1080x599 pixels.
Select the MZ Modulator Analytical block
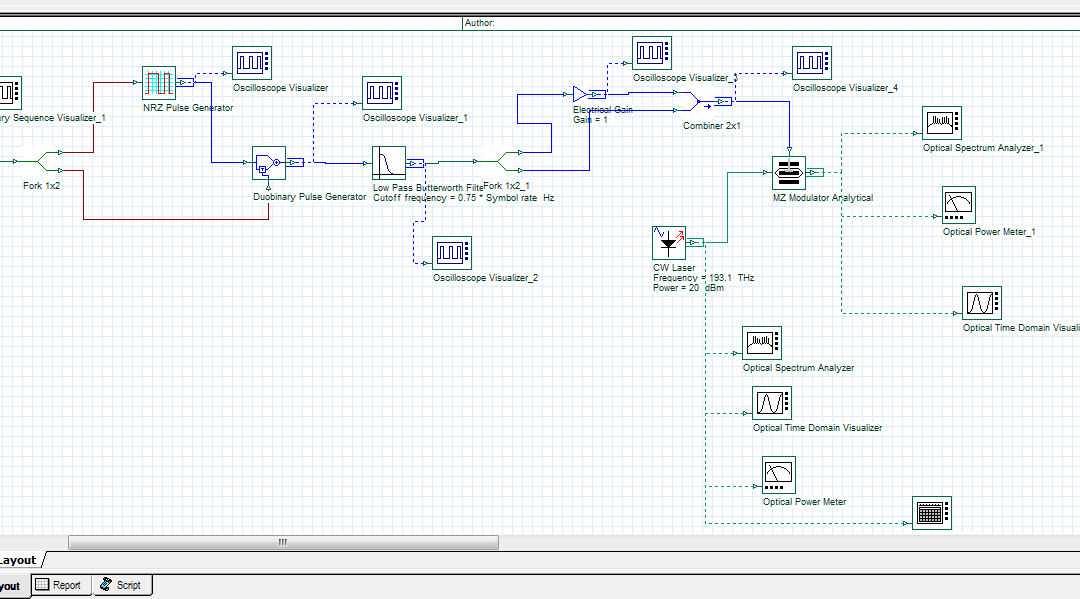pos(789,173)
